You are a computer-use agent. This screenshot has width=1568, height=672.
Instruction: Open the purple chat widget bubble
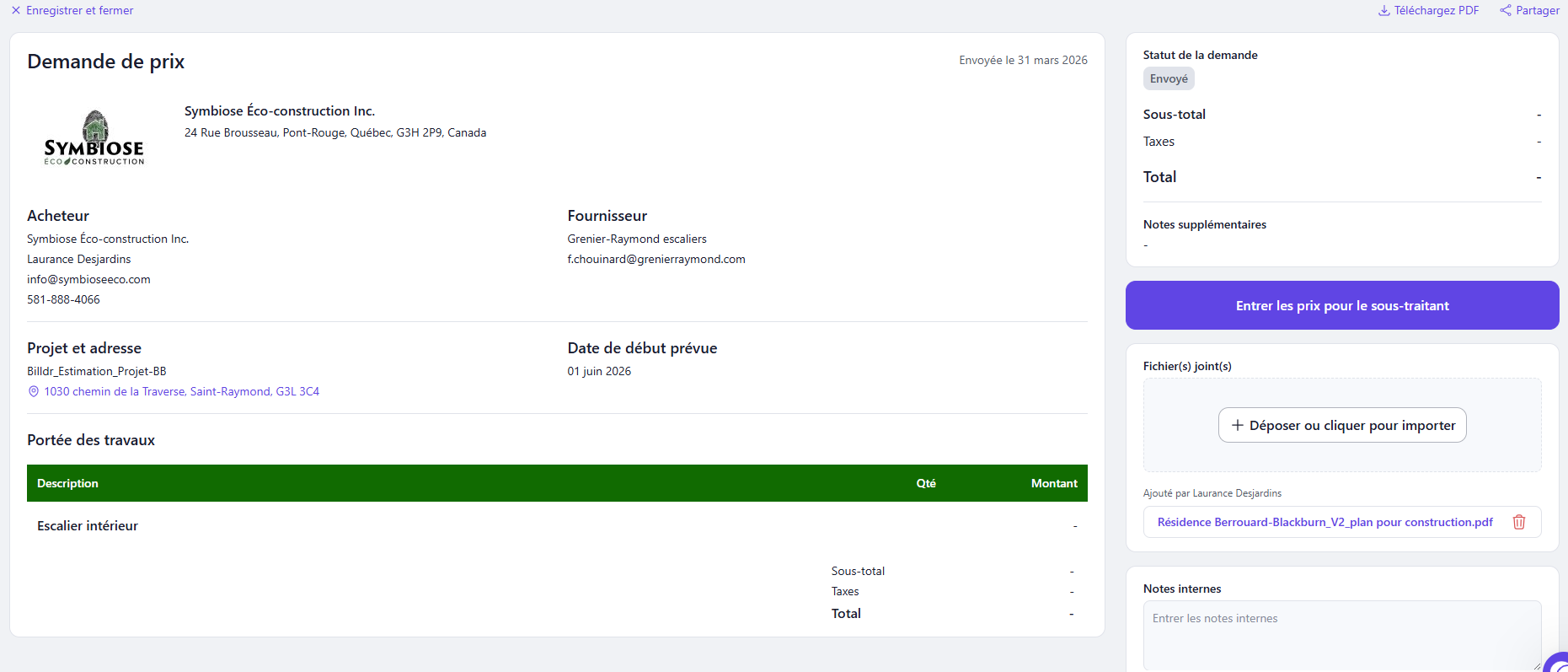point(1557,663)
